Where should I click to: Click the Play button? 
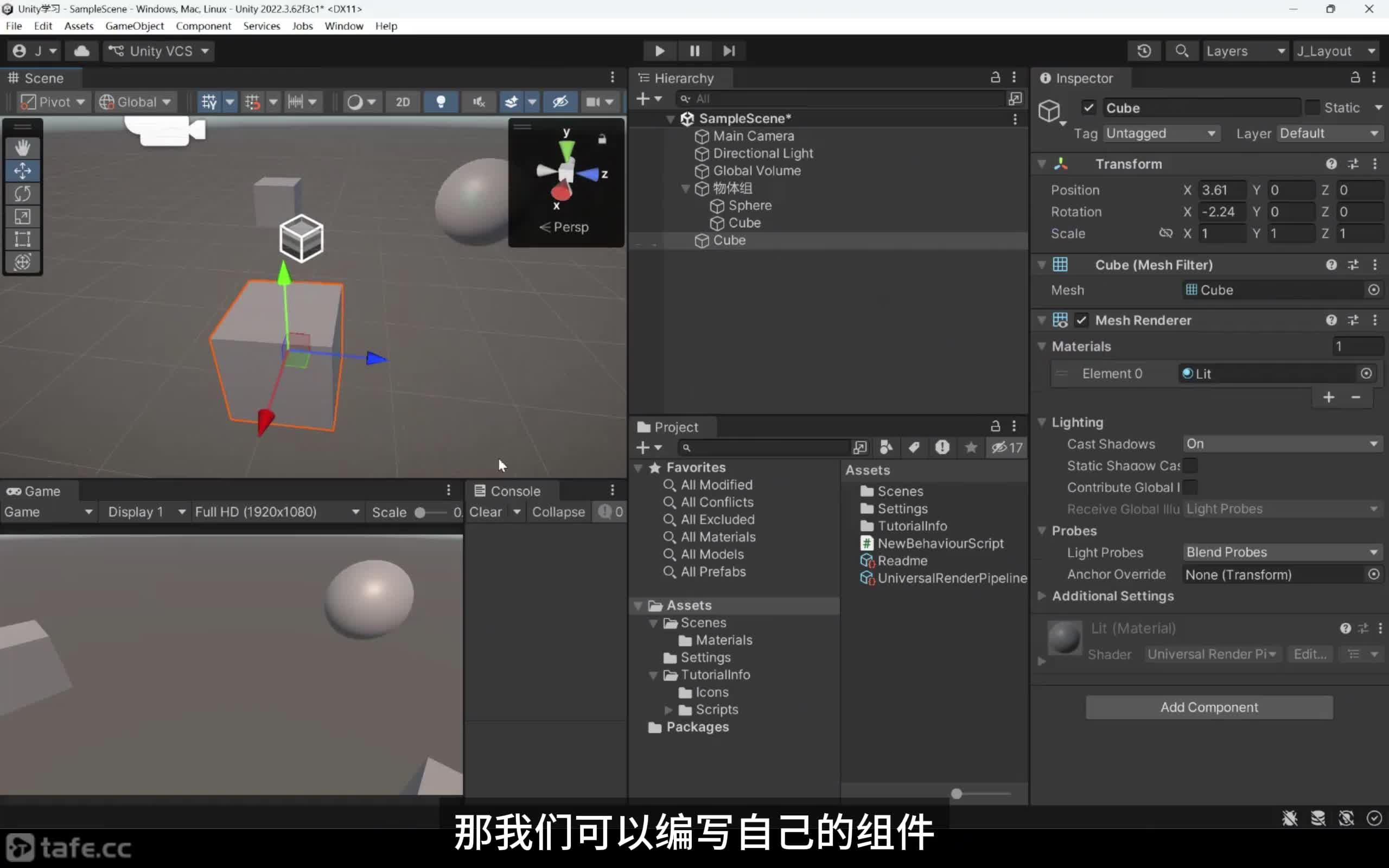point(659,51)
